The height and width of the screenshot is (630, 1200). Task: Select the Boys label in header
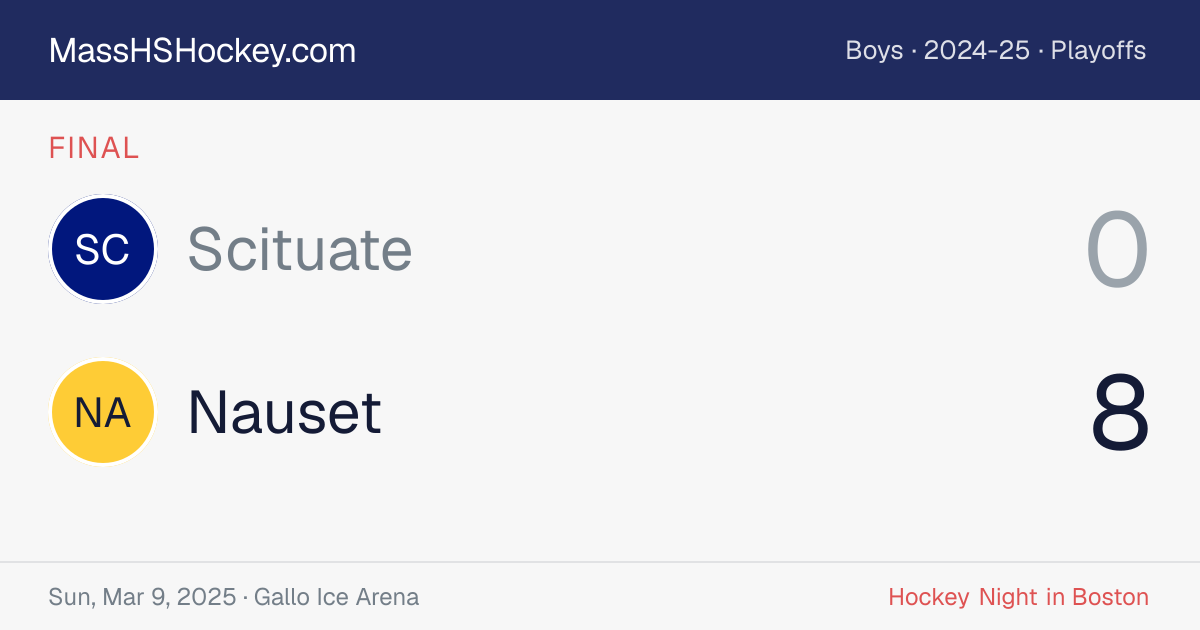pyautogui.click(x=874, y=51)
